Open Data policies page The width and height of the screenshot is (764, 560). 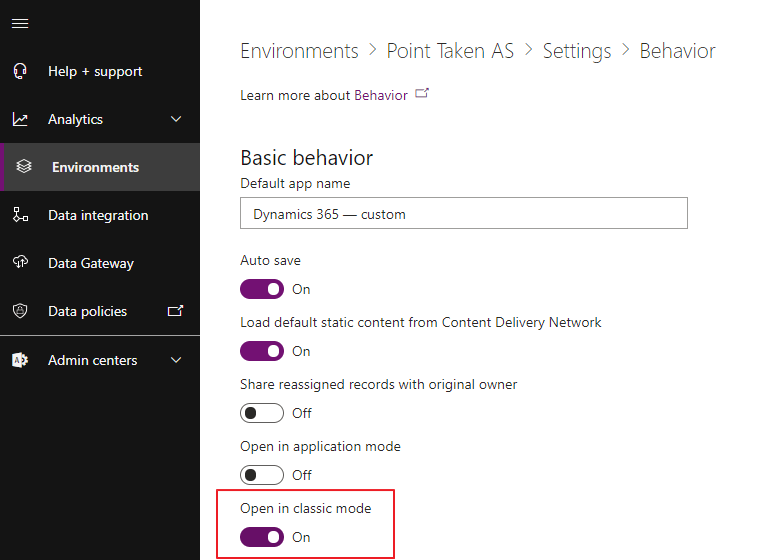coord(100,311)
